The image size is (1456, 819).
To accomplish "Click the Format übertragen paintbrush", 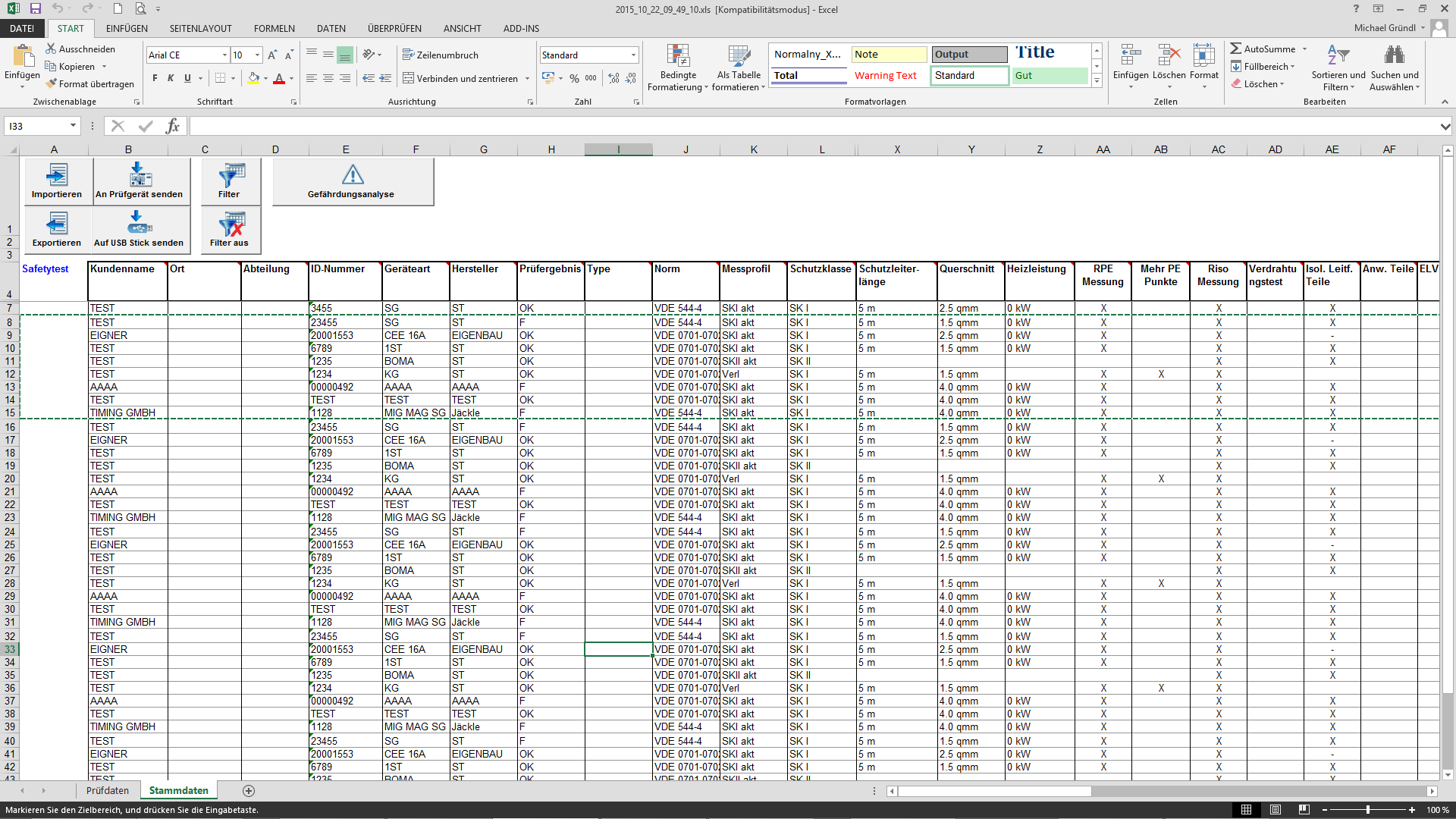I will coord(51,84).
